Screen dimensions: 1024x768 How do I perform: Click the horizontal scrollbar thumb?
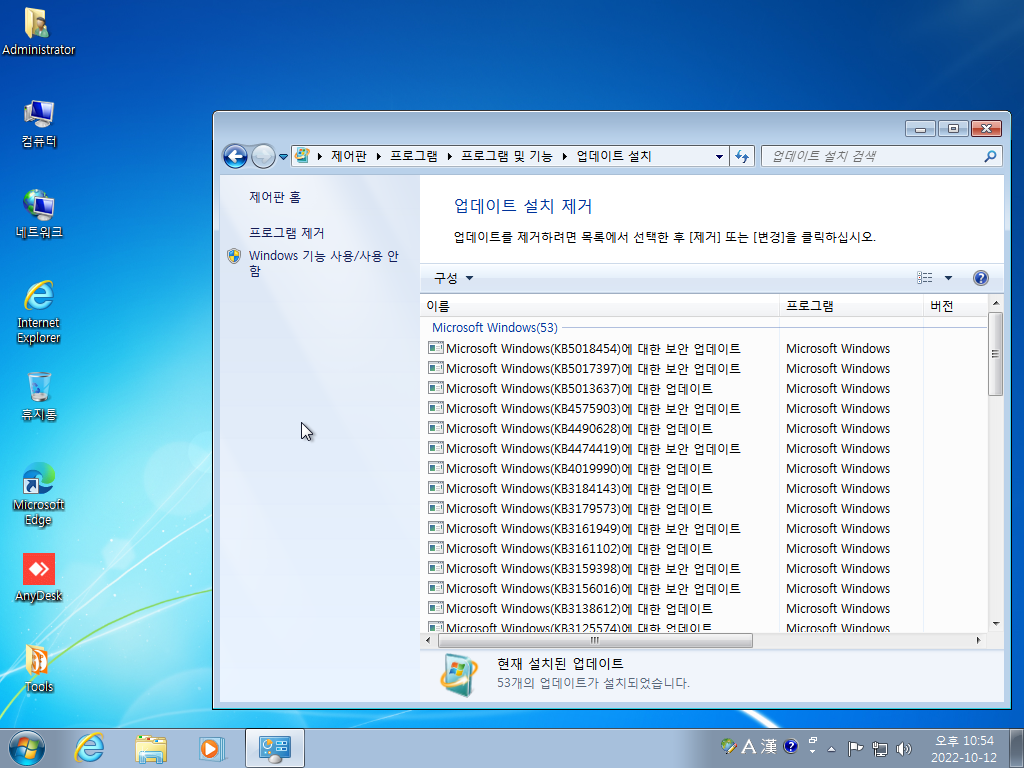(595, 641)
